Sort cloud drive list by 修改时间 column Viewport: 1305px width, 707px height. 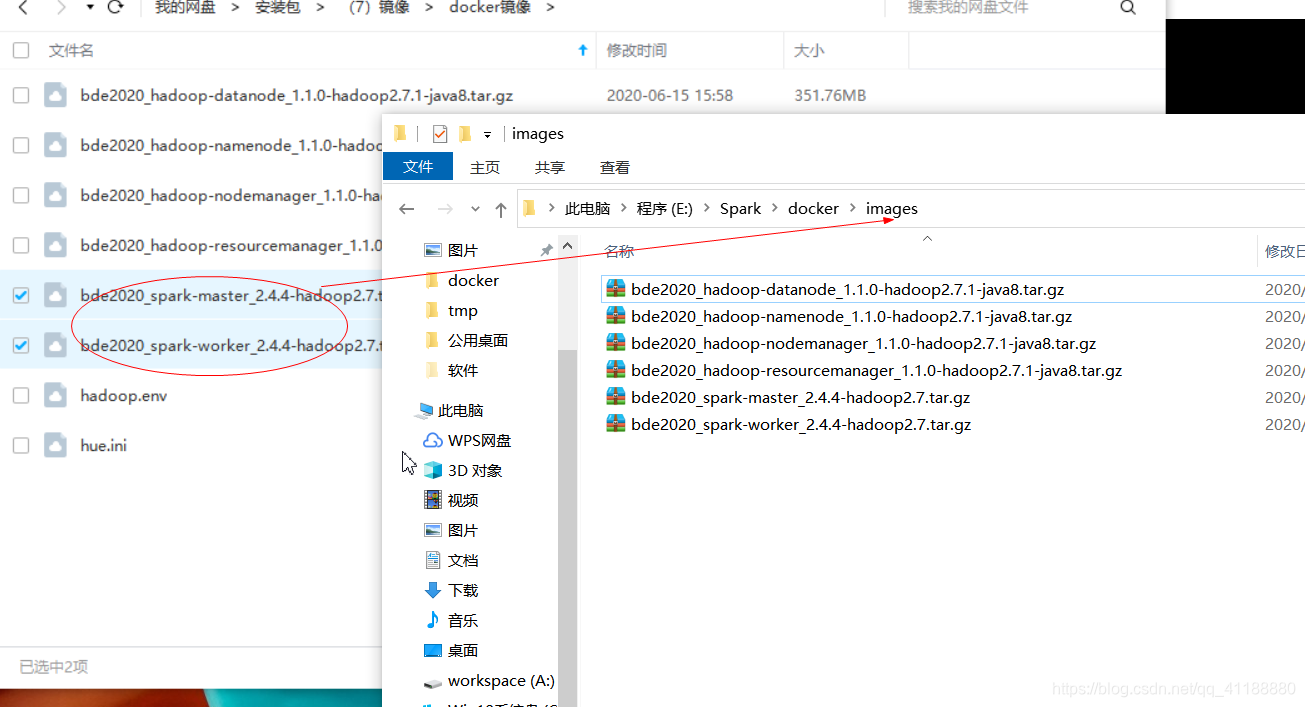point(636,50)
